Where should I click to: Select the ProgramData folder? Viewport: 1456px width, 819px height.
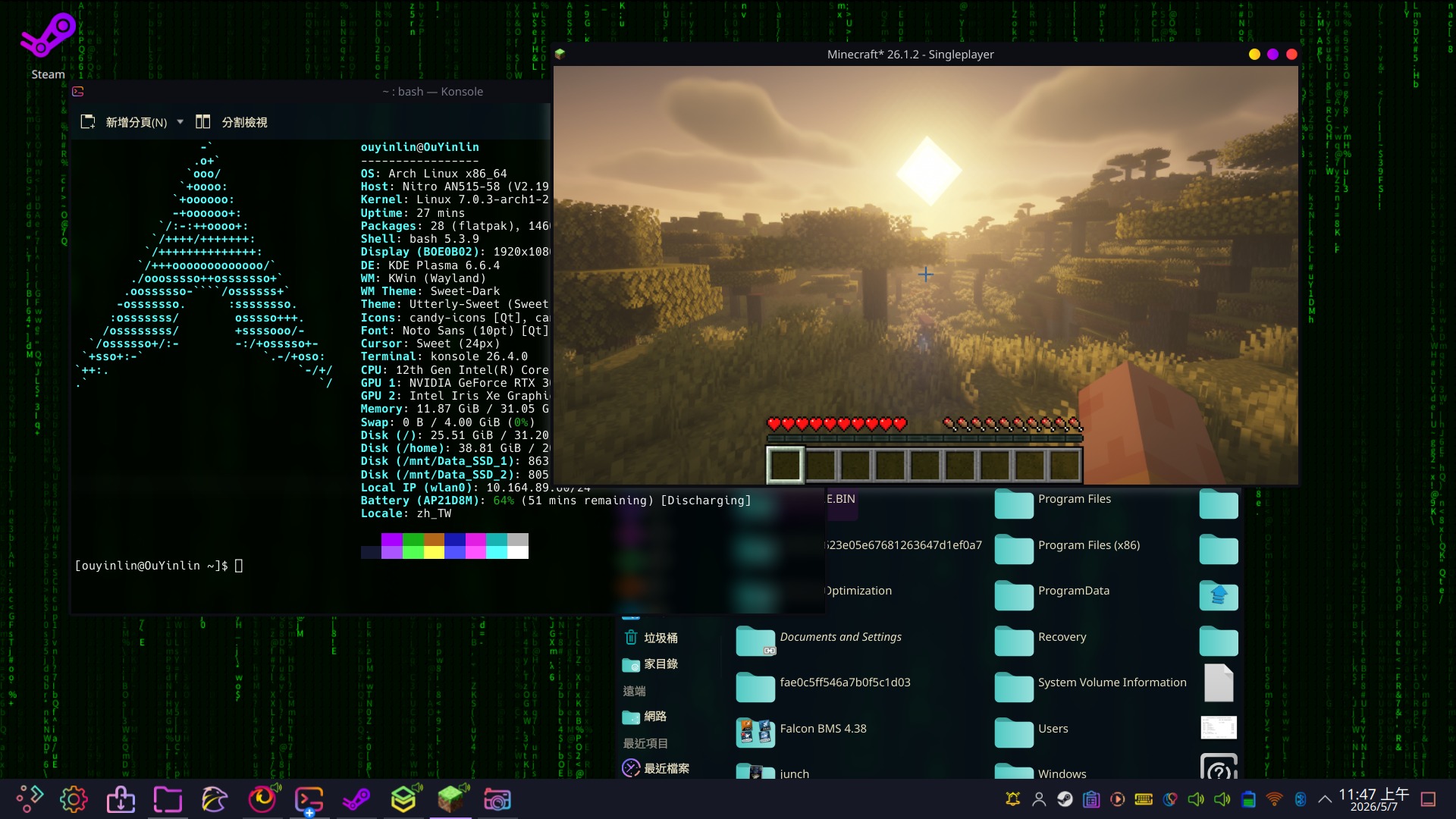point(1053,594)
